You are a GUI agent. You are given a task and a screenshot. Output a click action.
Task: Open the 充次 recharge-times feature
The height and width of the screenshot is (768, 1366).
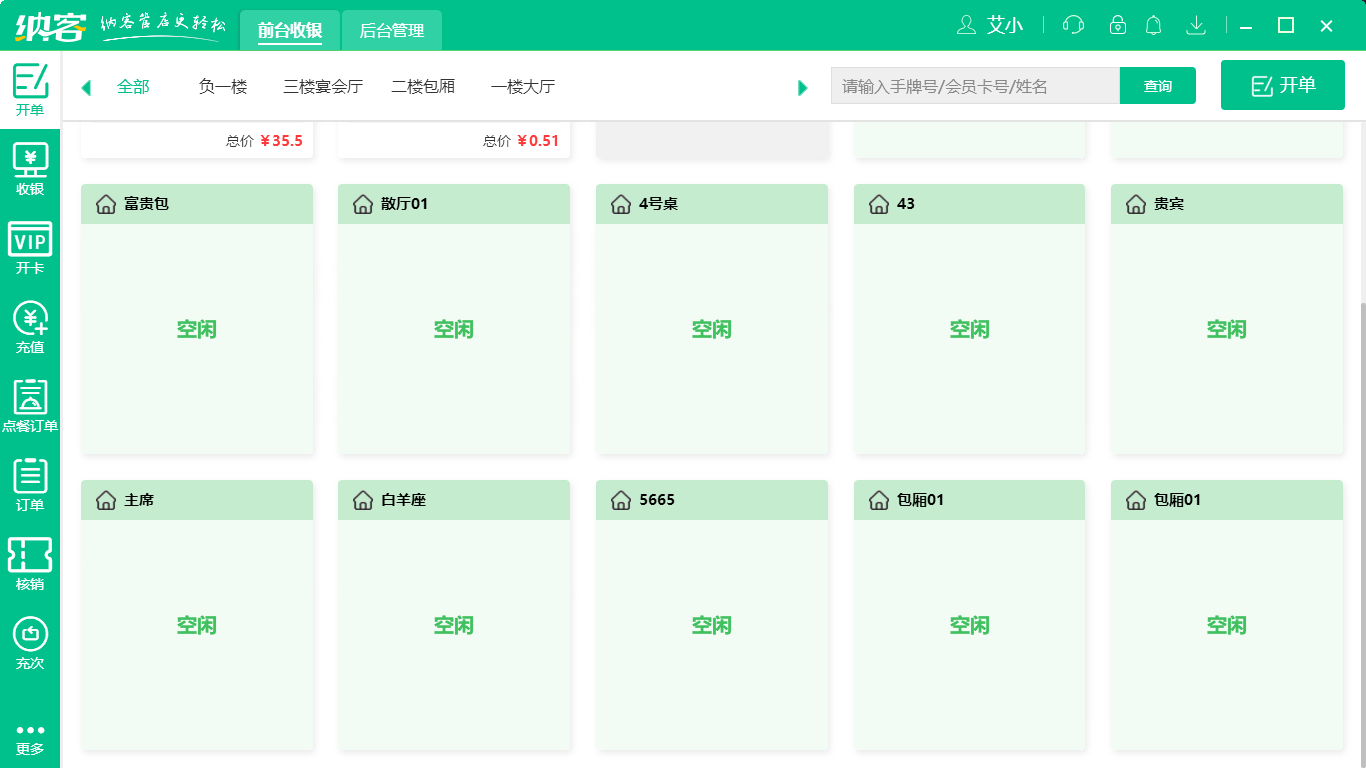click(x=30, y=643)
